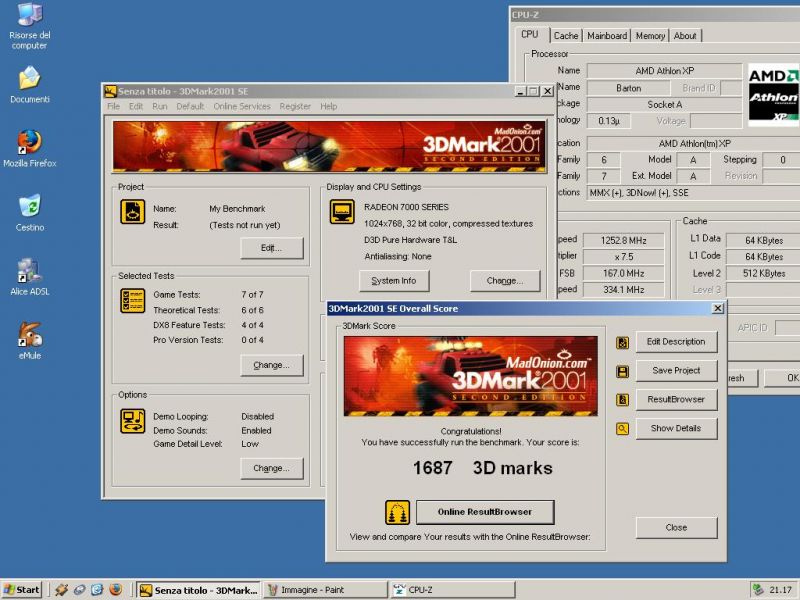
Task: Click Change... in Selected Tests section
Action: (x=271, y=365)
